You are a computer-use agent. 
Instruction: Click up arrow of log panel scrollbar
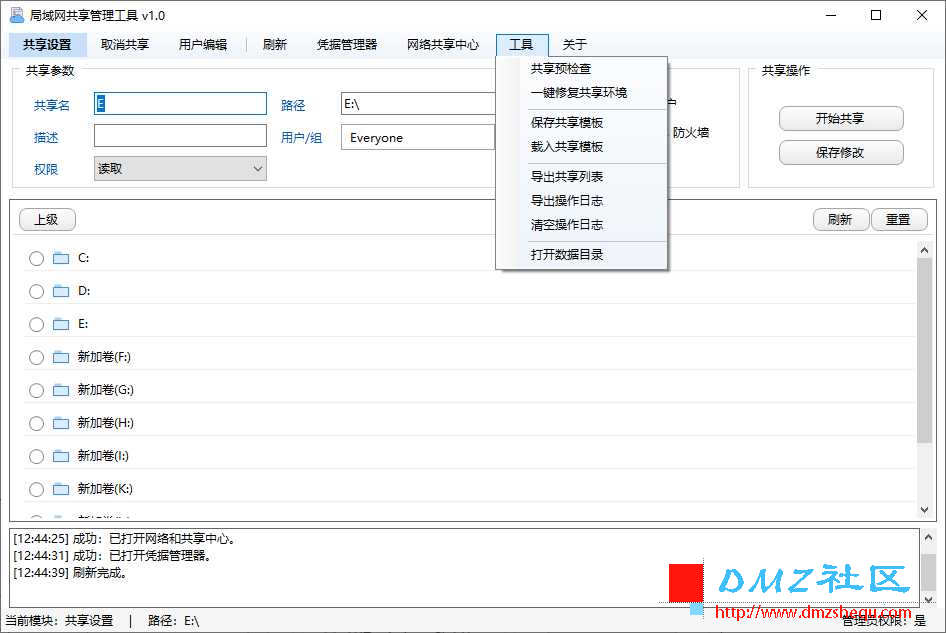tap(929, 536)
